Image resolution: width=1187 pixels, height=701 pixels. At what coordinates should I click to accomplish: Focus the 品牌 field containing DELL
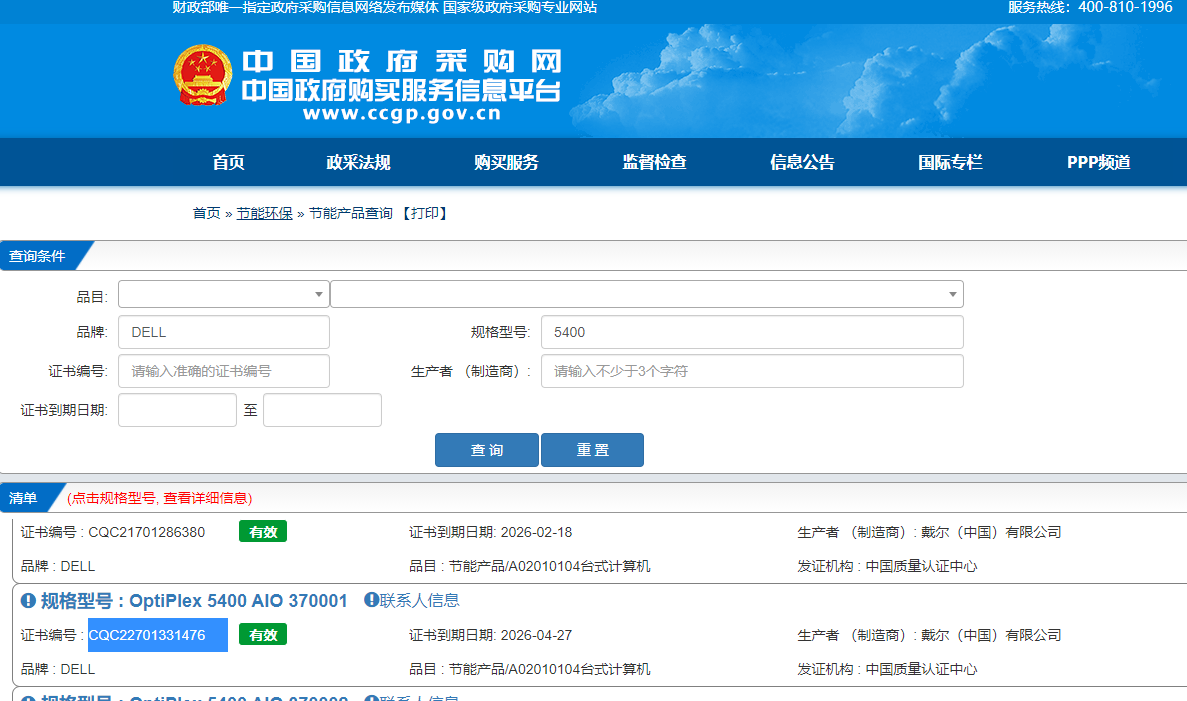tap(223, 332)
